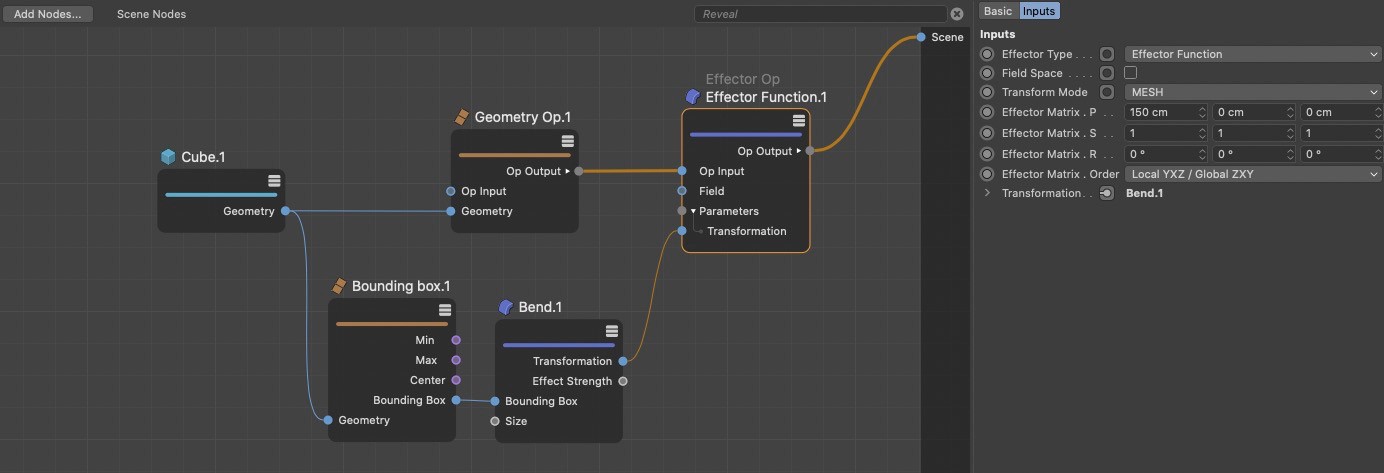The width and height of the screenshot is (1384, 473).
Task: Toggle the Effector Type port connection button
Action: (x=1107, y=54)
